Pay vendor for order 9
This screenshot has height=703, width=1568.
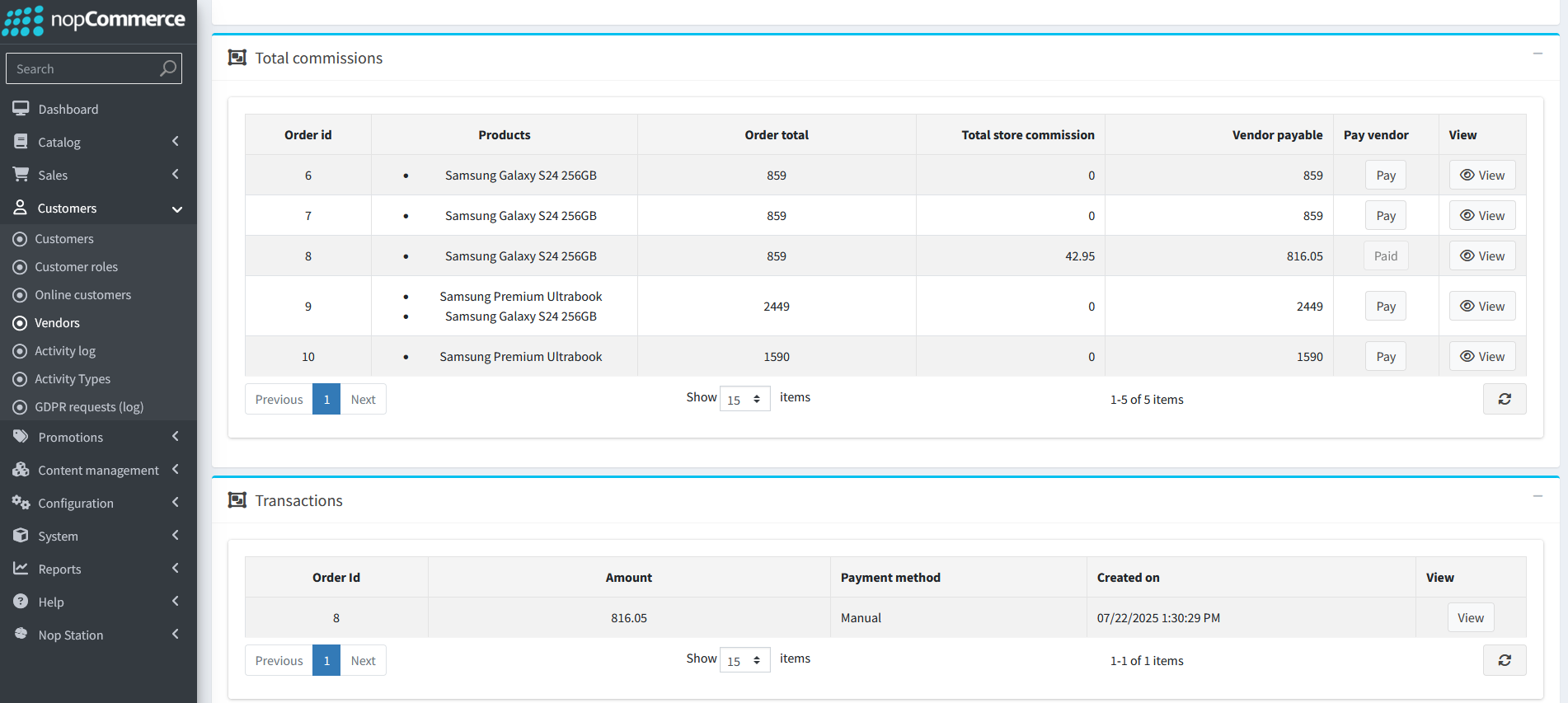1386,307
